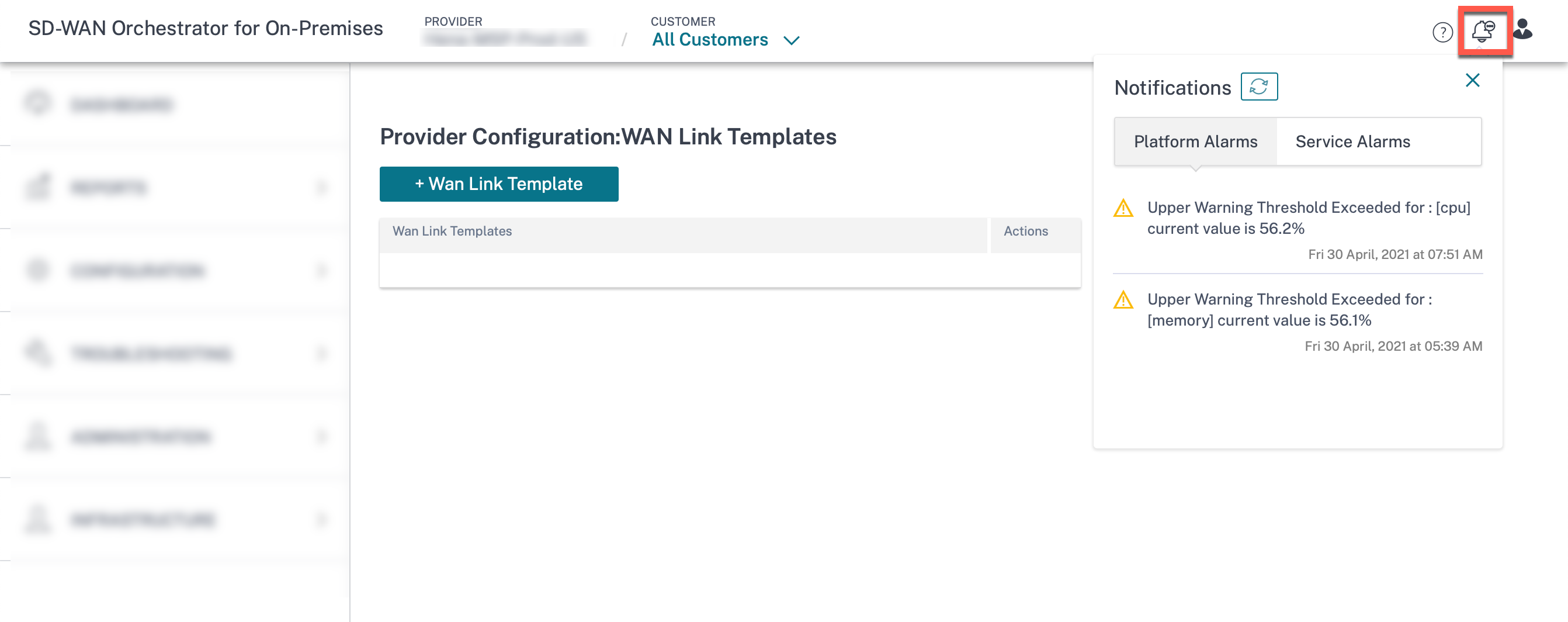The image size is (1568, 622).
Task: Click the blurred Reports sidebar icon
Action: 38,186
